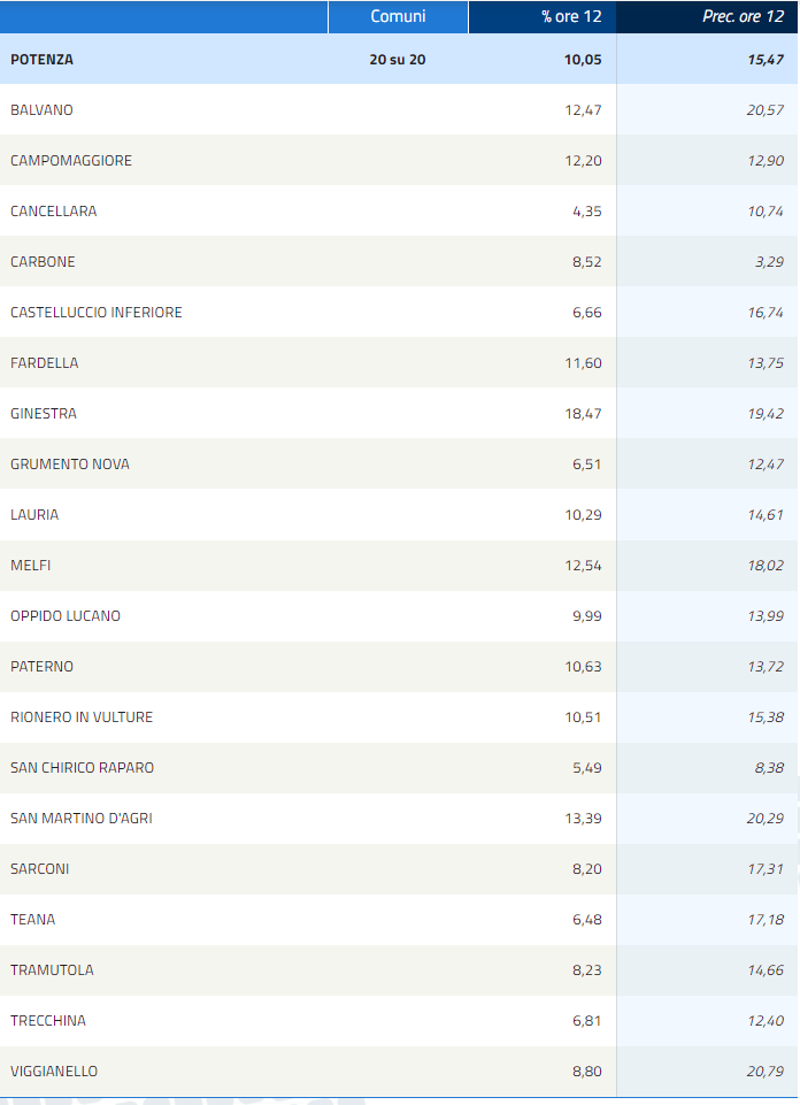This screenshot has height=1105, width=800.
Task: Select the CARBONE row
Action: [x=399, y=261]
